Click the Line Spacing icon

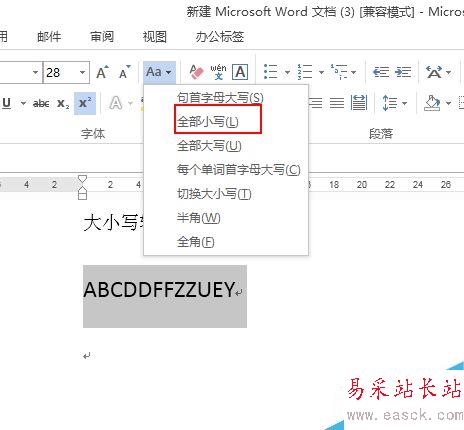tap(390, 103)
